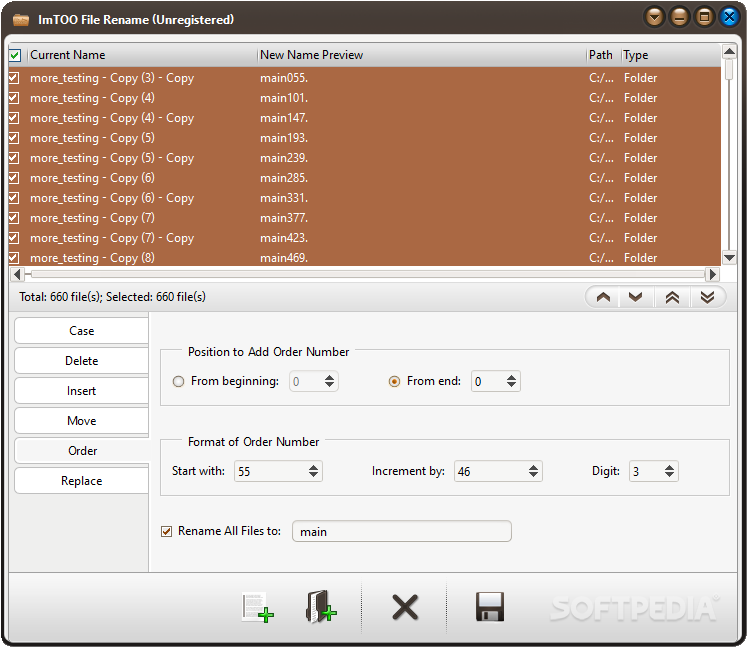Click the Add Files icon
Viewport: 747px width, 647px height.
pyautogui.click(x=258, y=607)
